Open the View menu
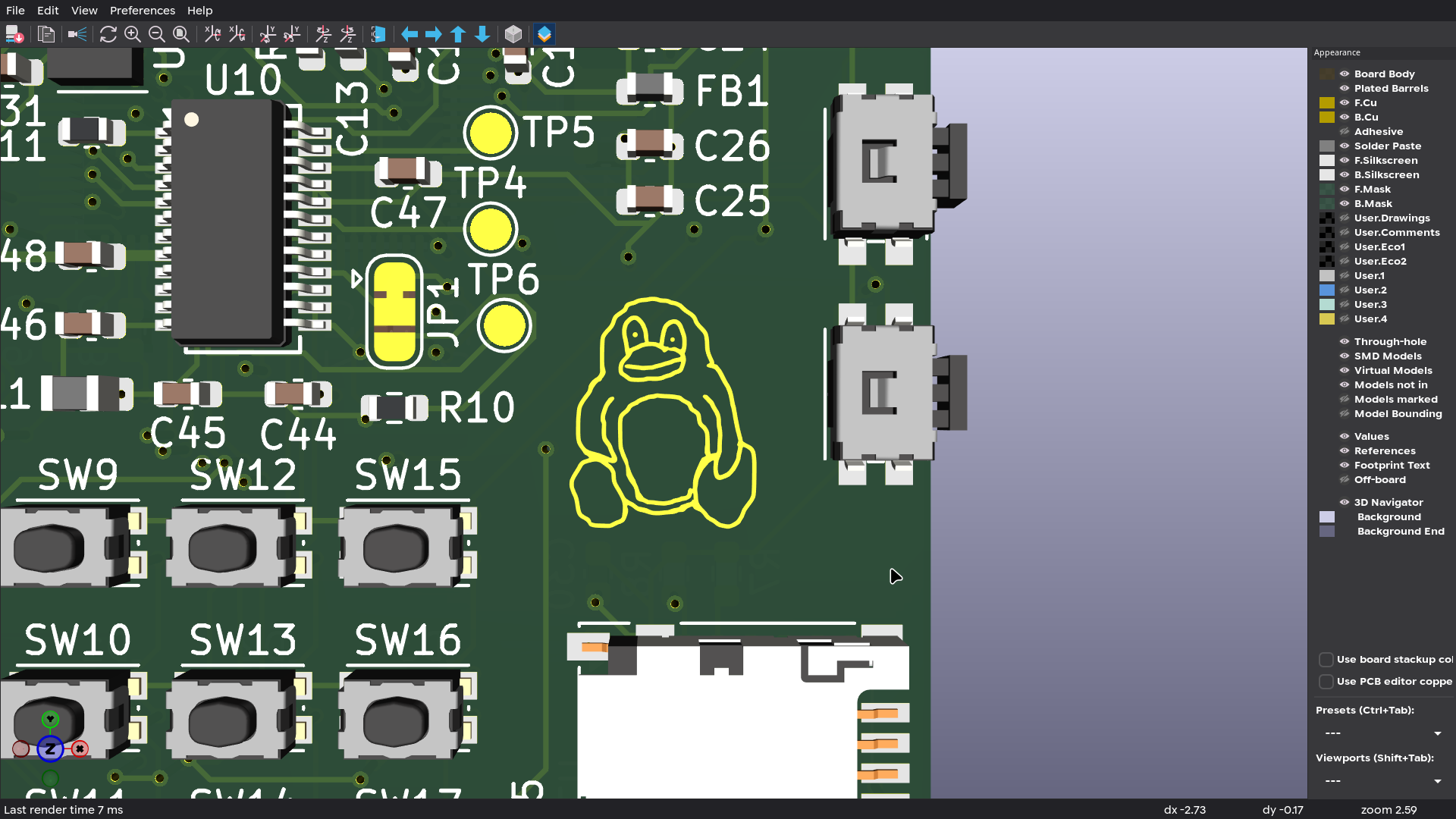The image size is (1456, 819). (x=84, y=11)
